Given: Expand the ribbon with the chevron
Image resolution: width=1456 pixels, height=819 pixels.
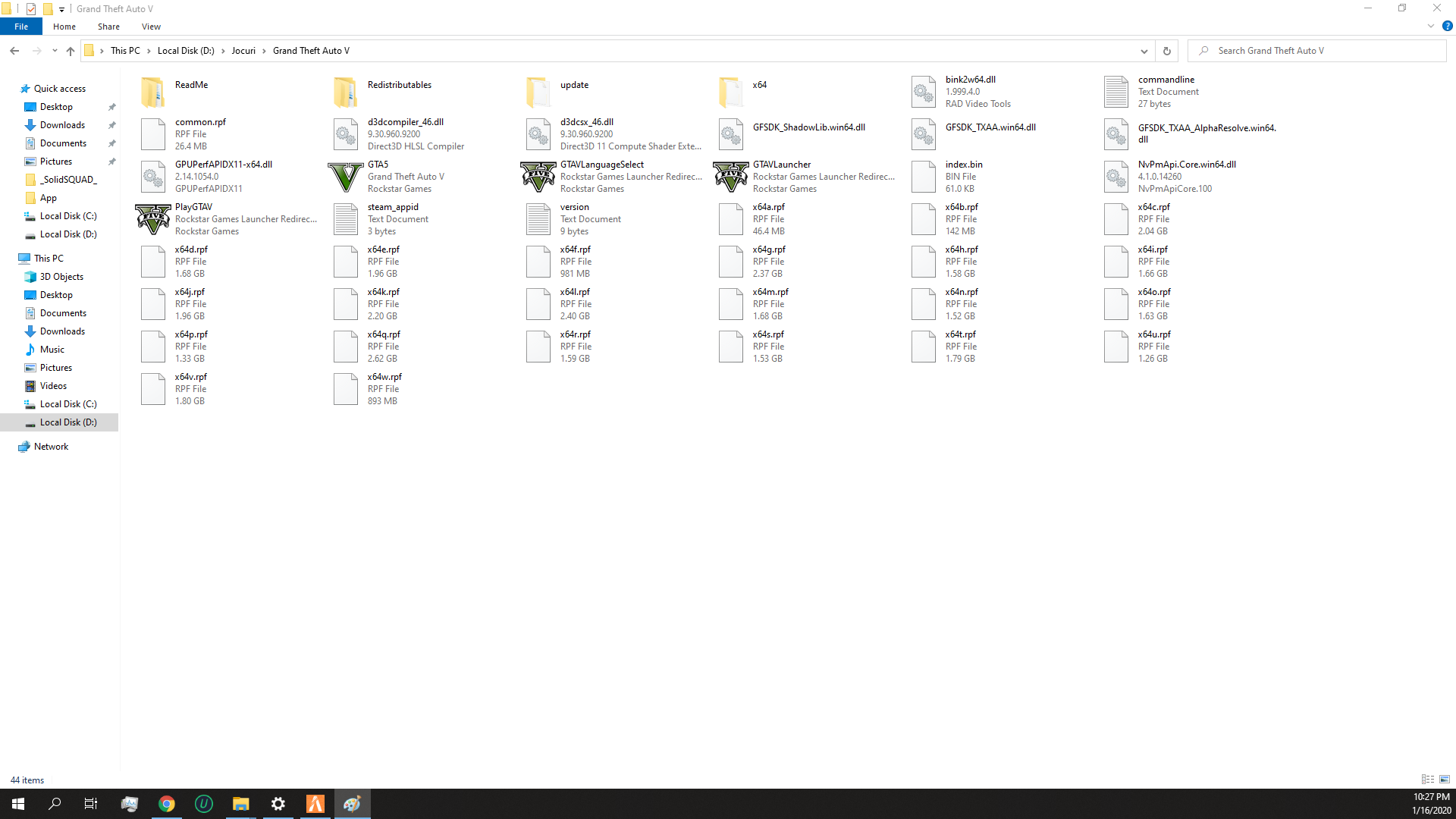Looking at the screenshot, I should (1431, 26).
